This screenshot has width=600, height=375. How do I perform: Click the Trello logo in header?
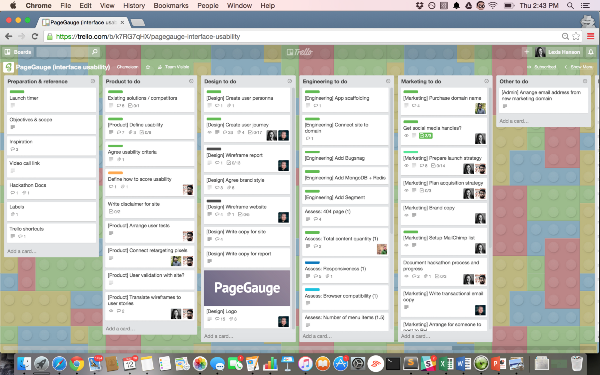point(300,52)
